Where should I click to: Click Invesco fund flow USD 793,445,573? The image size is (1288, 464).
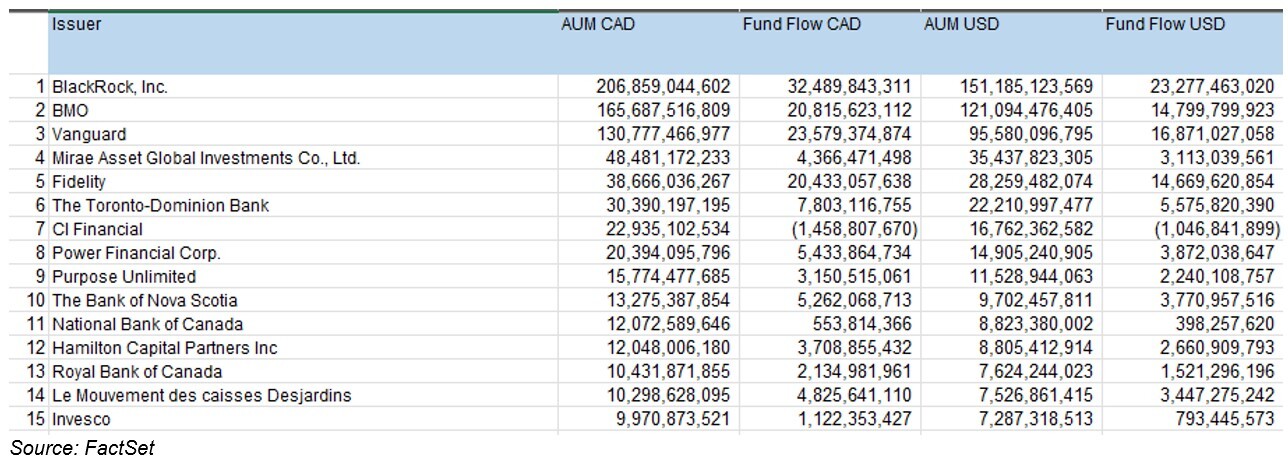click(1226, 419)
